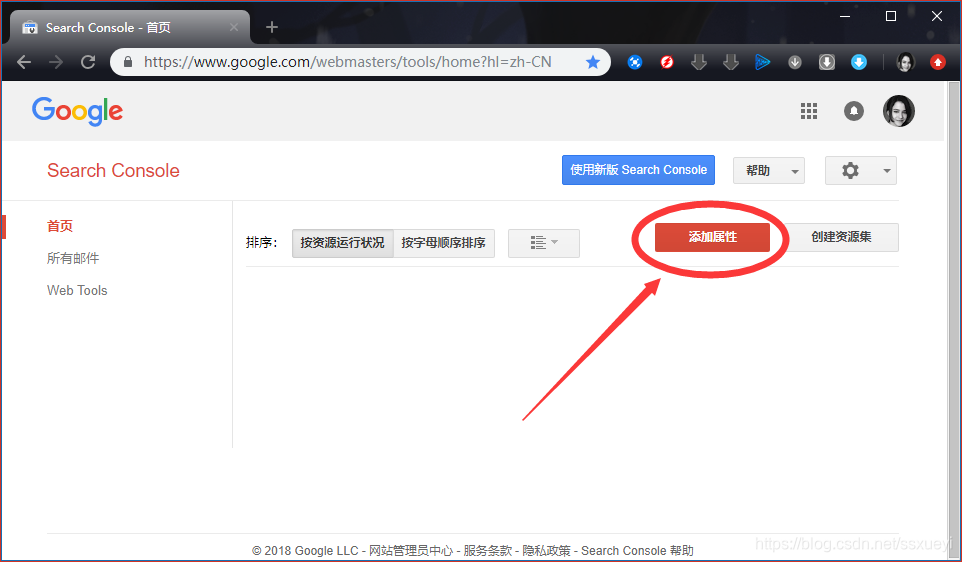Open the 服务条款 footer link
962x562 pixels.
[487, 550]
